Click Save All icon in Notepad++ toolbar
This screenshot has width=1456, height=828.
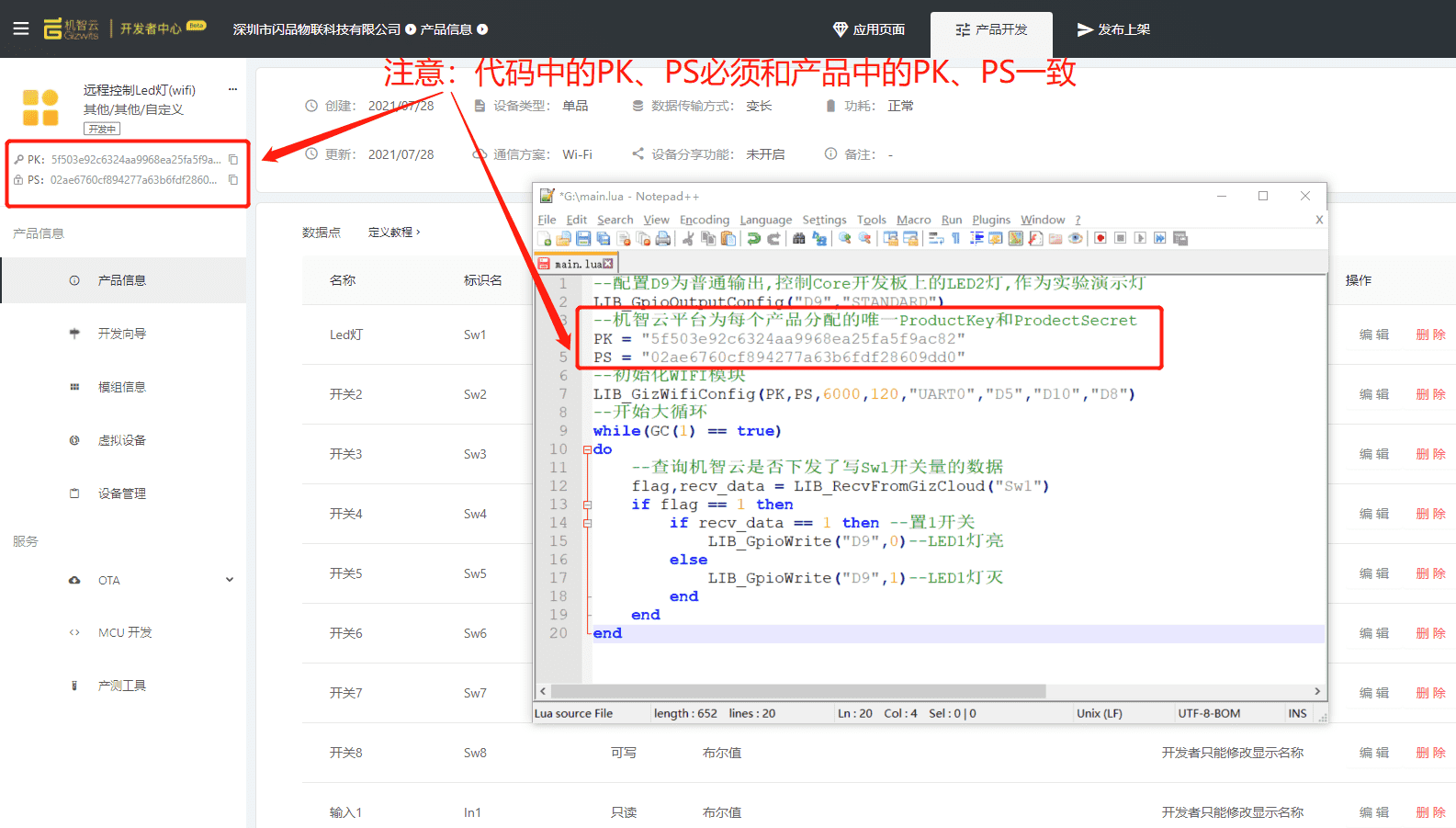click(603, 238)
